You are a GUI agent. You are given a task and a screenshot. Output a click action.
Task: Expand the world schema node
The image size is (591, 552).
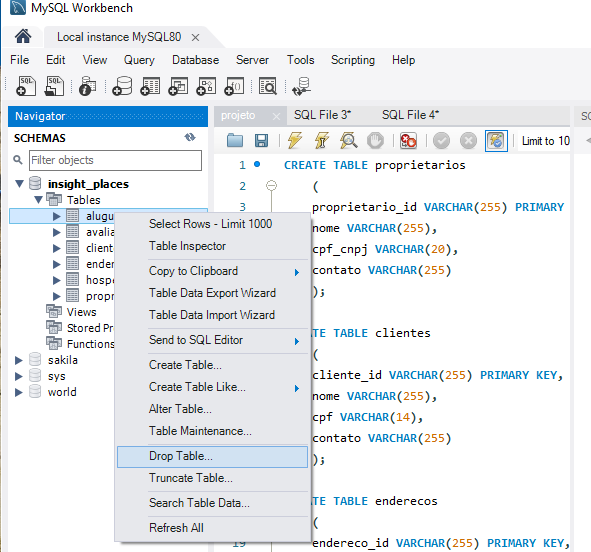(x=18, y=392)
